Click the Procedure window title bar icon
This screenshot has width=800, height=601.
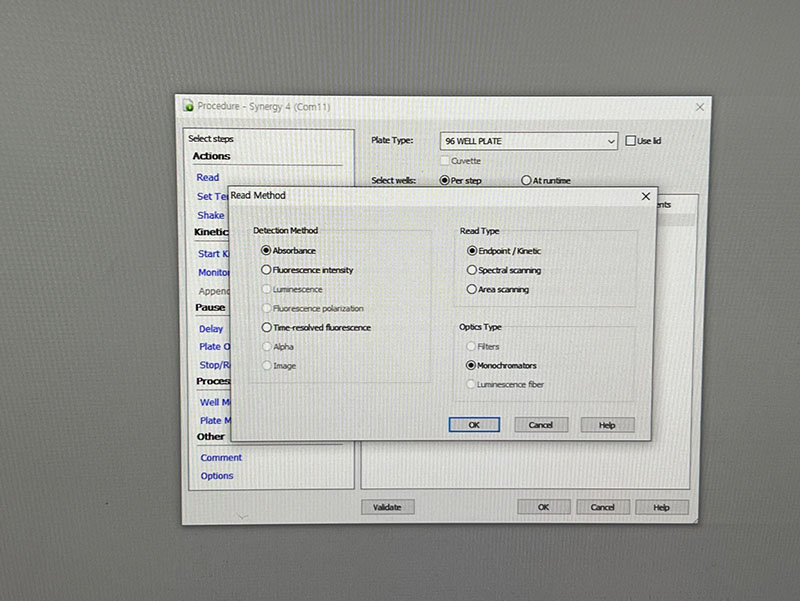[188, 107]
